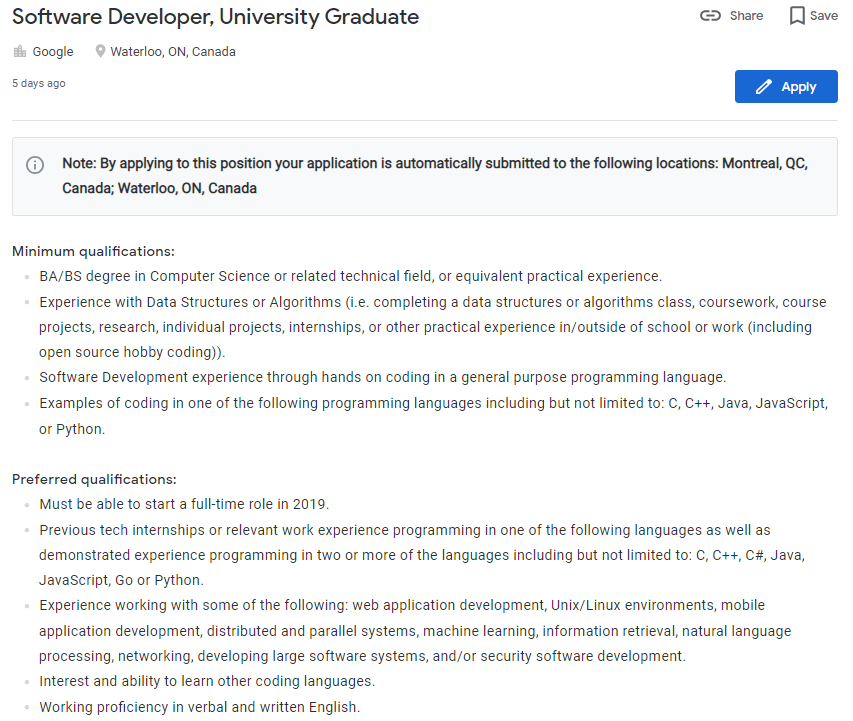Click the Save bookmark icon
Screen dimensions: 853x721
pyautogui.click(x=797, y=16)
